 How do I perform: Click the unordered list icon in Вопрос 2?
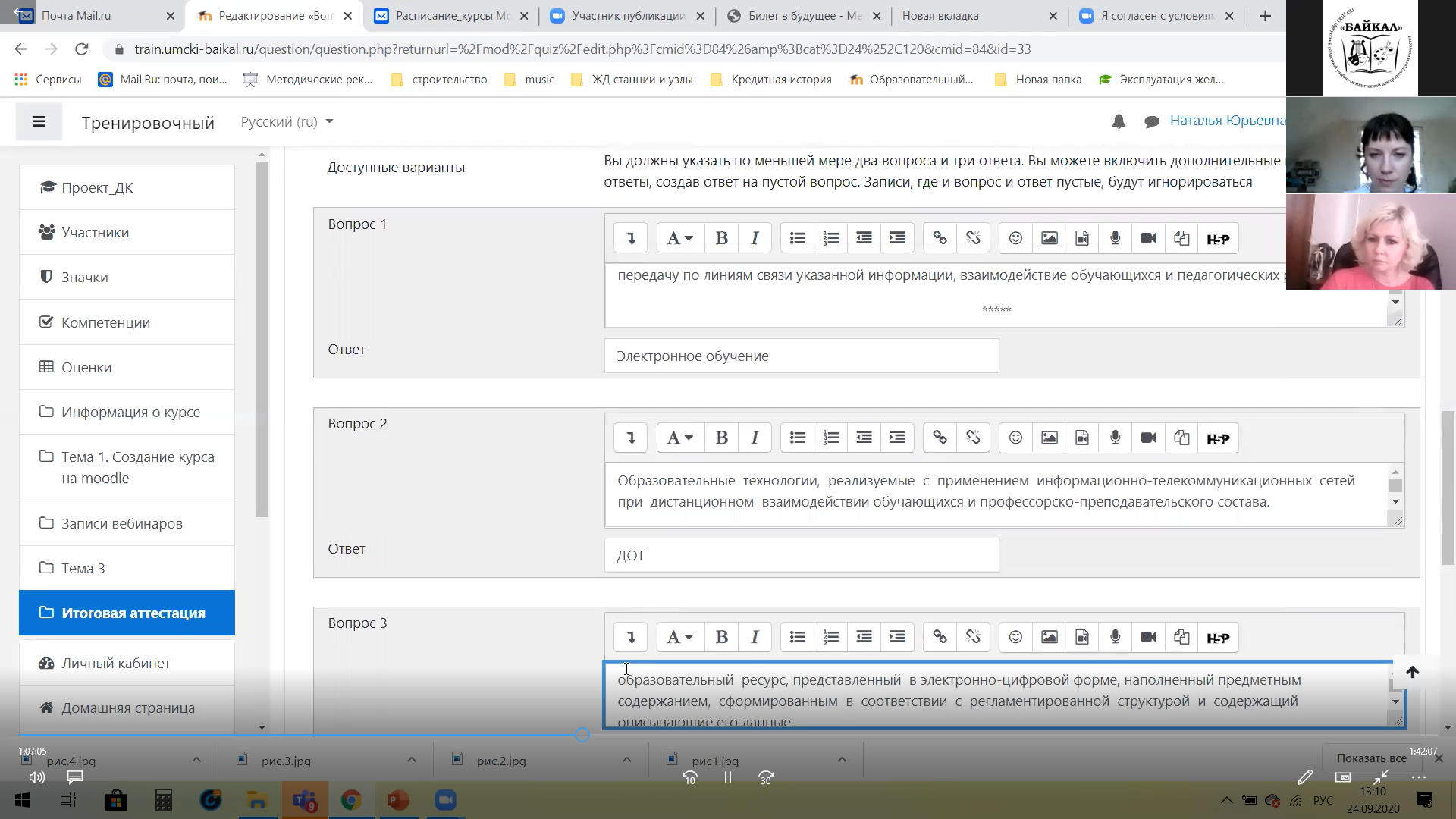click(797, 438)
